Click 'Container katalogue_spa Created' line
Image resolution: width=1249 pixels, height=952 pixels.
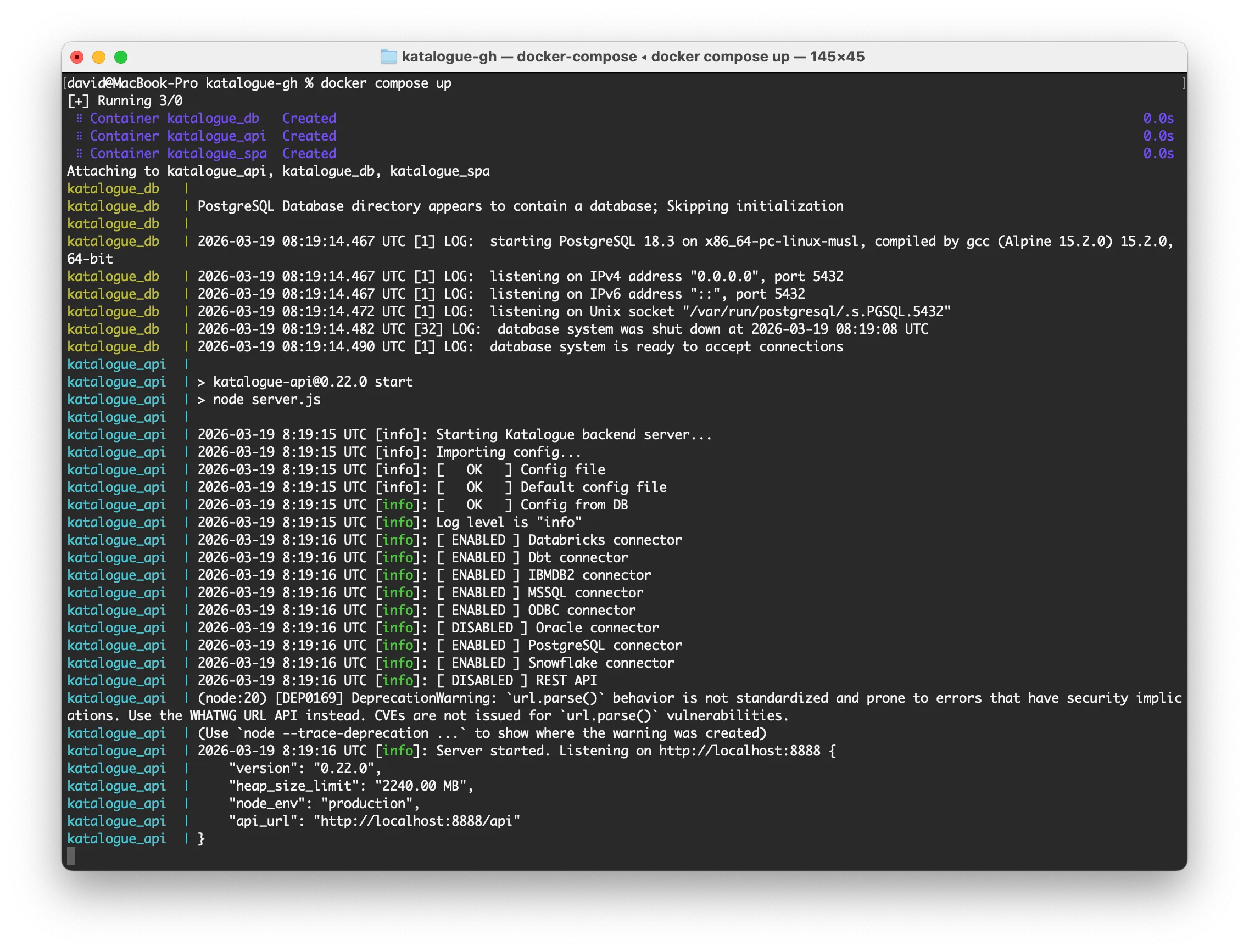[x=206, y=154]
